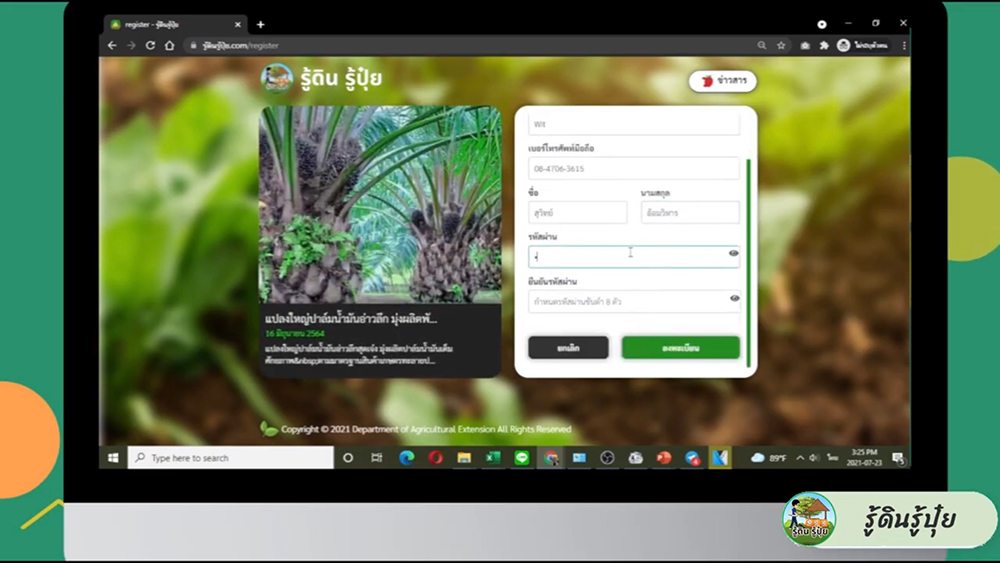
Task: Select the register browser tab
Action: [x=170, y=24]
